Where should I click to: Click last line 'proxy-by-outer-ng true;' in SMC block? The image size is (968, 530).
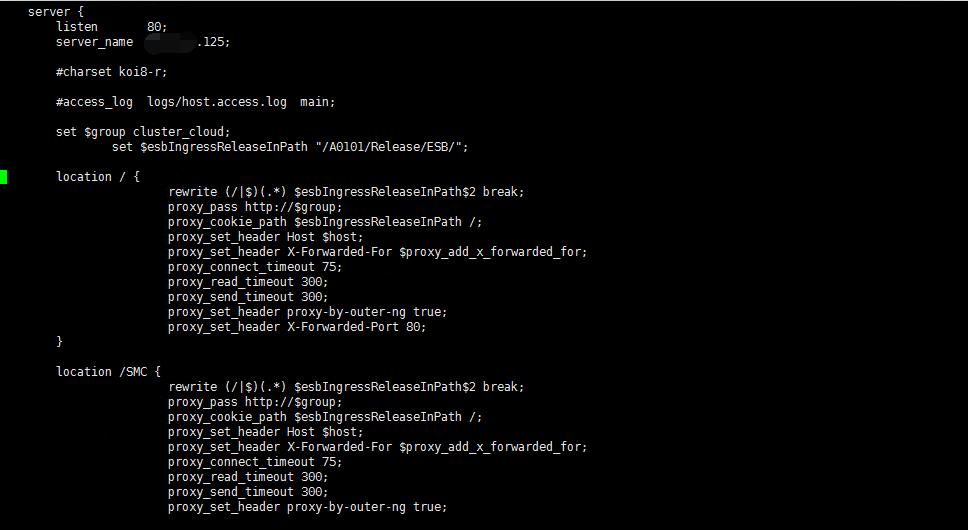(x=307, y=507)
